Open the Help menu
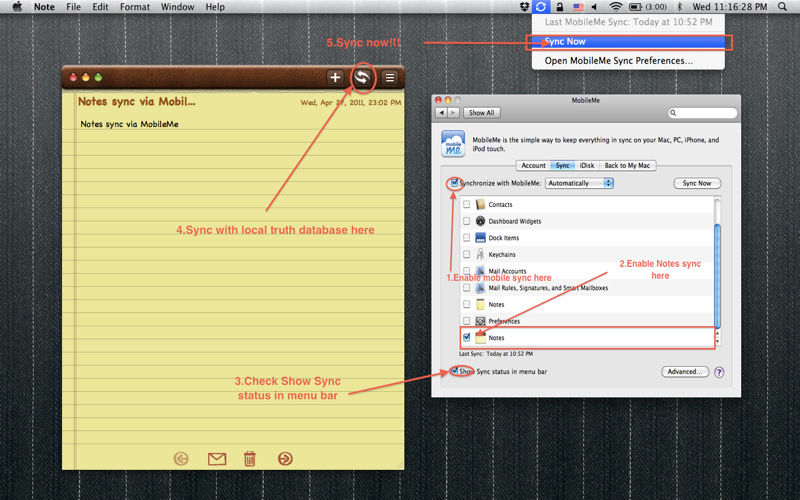 [215, 7]
